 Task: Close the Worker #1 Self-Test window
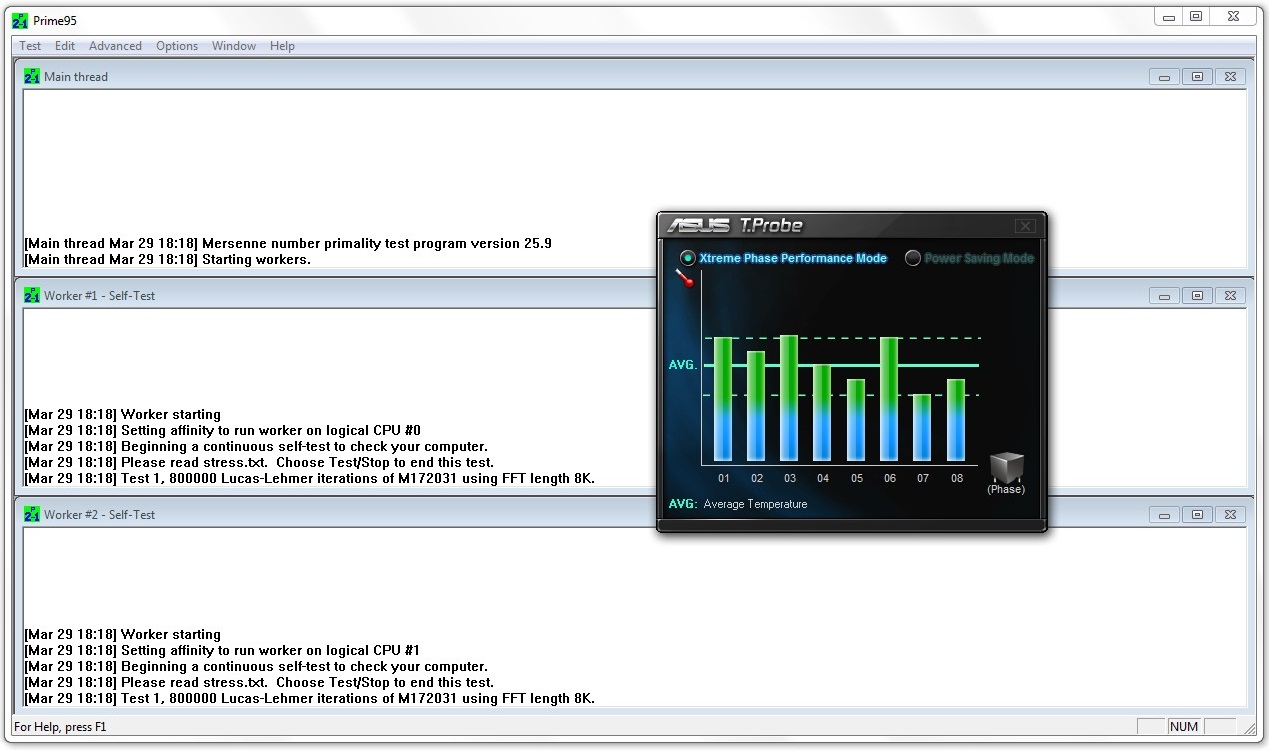click(x=1230, y=296)
